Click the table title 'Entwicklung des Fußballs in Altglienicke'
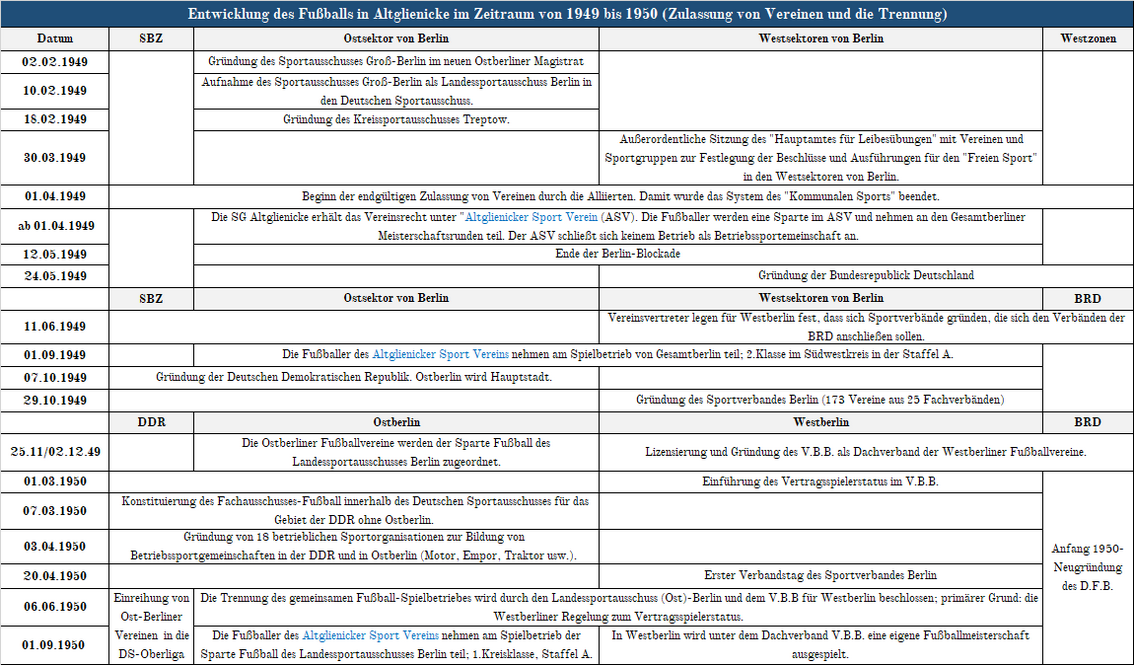This screenshot has height=665, width=1134. pyautogui.click(x=567, y=14)
